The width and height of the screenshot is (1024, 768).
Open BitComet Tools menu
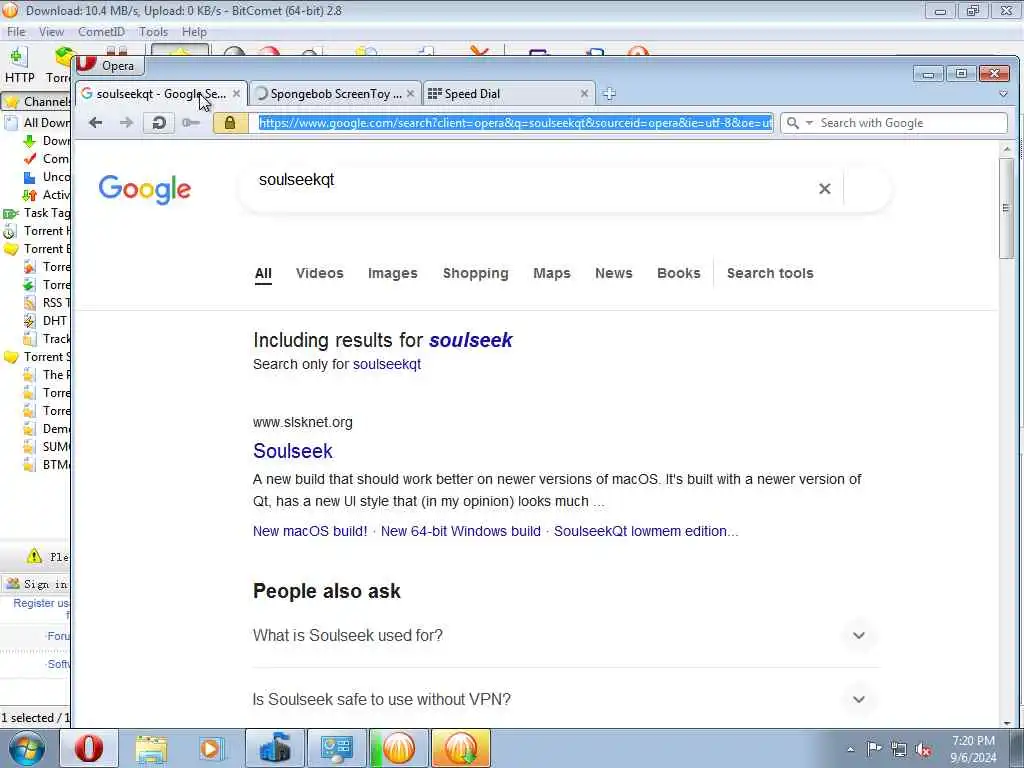pyautogui.click(x=153, y=31)
